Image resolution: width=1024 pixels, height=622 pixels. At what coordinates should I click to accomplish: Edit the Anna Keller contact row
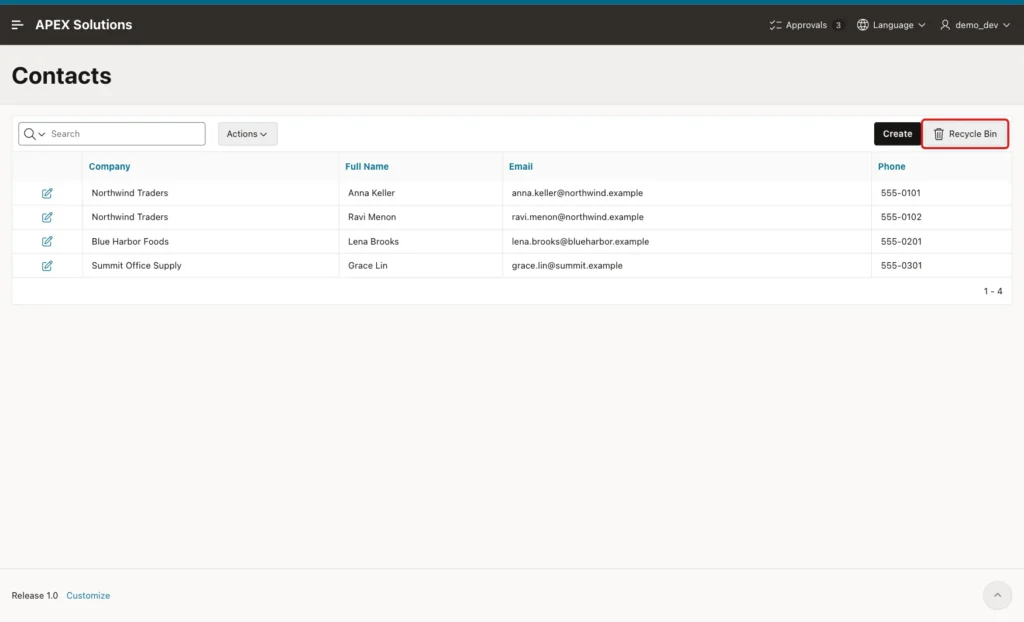click(47, 193)
